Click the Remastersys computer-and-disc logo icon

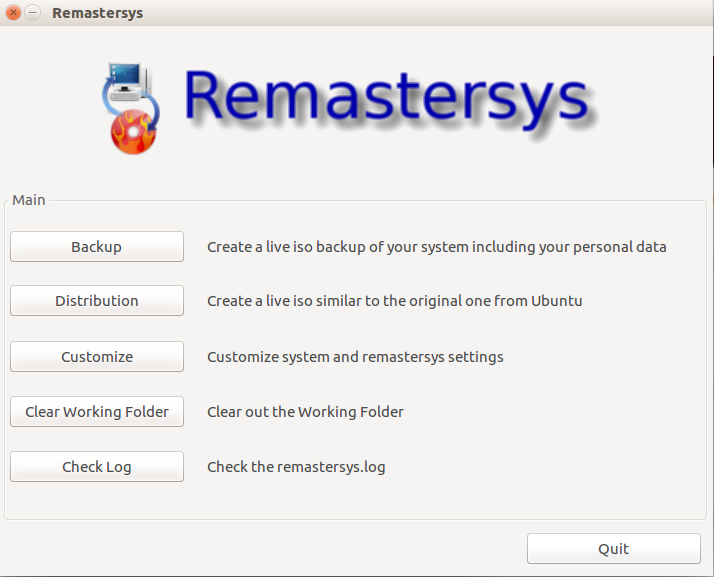coord(131,108)
